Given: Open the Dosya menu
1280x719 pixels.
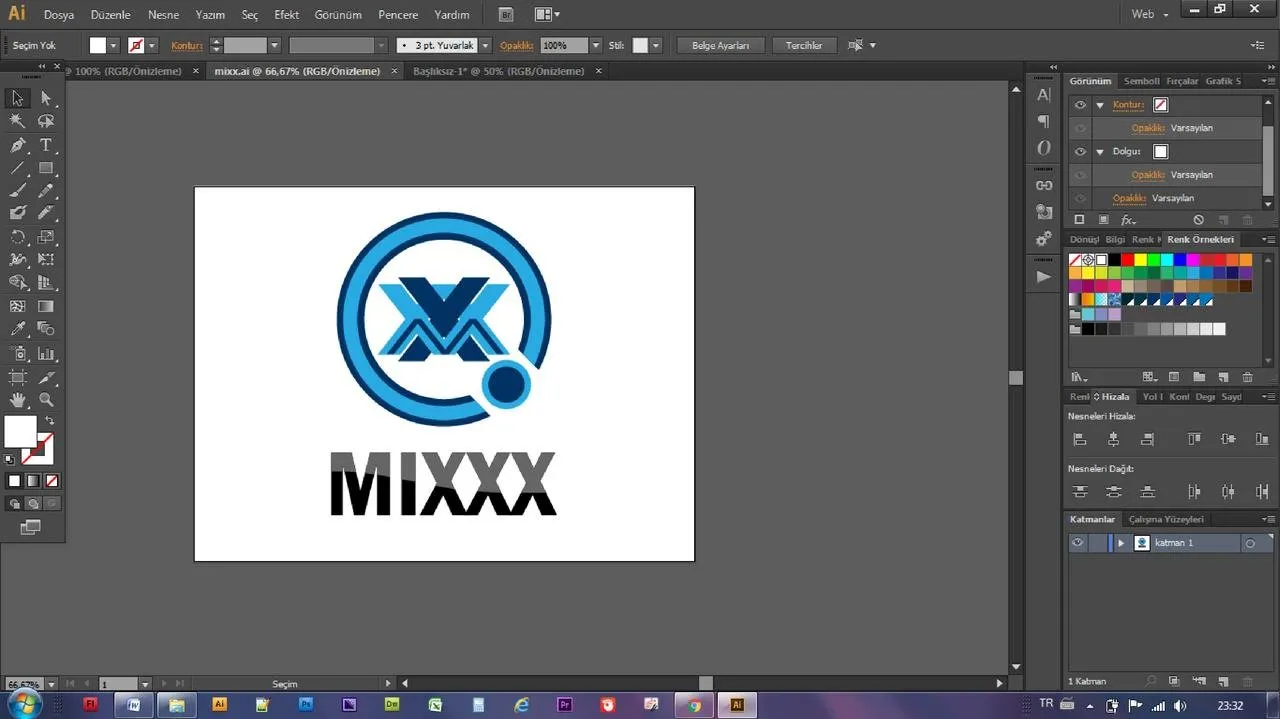Looking at the screenshot, I should (59, 15).
